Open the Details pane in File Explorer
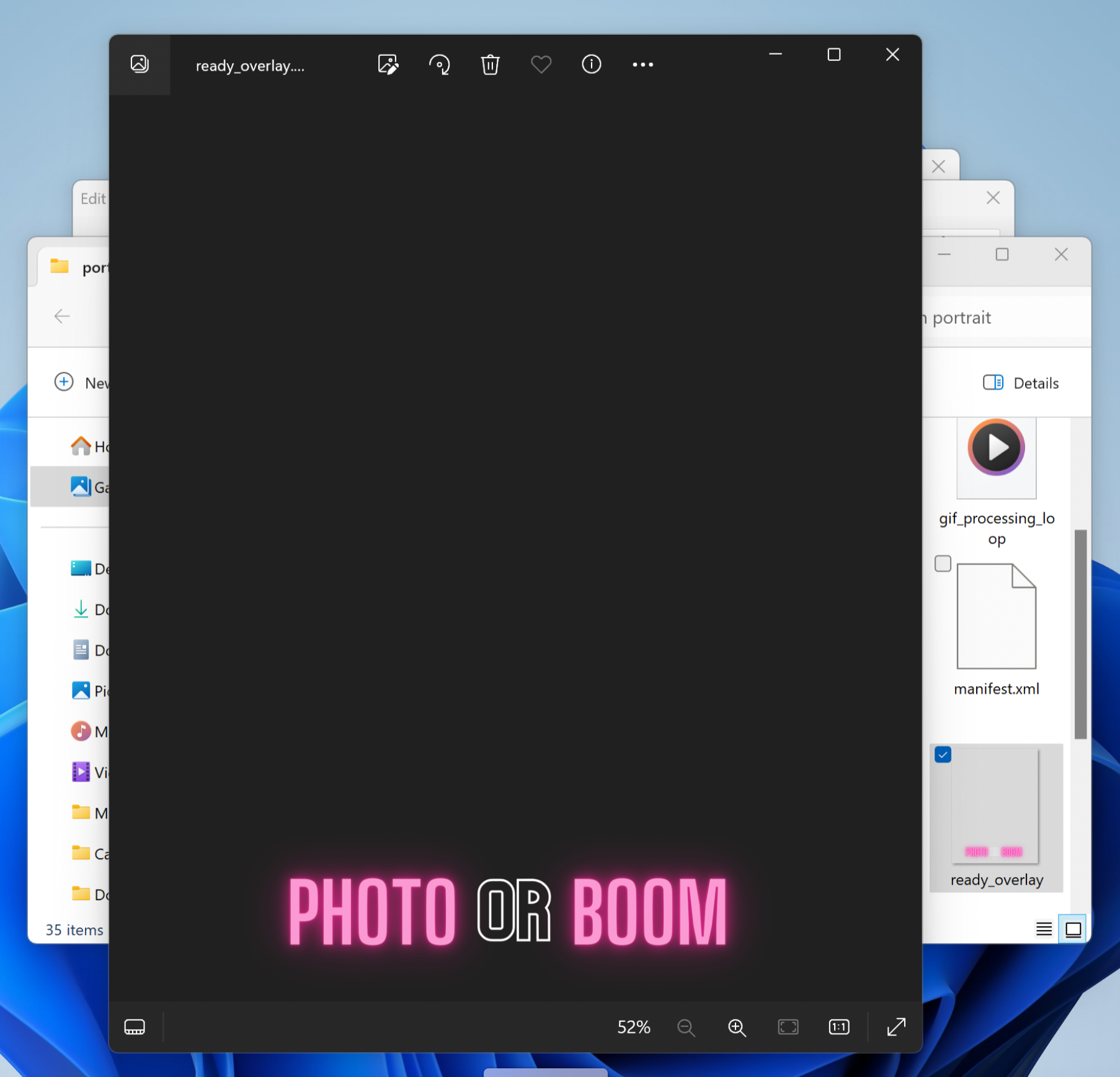Screen dimensions: 1120x1077 (1021, 383)
